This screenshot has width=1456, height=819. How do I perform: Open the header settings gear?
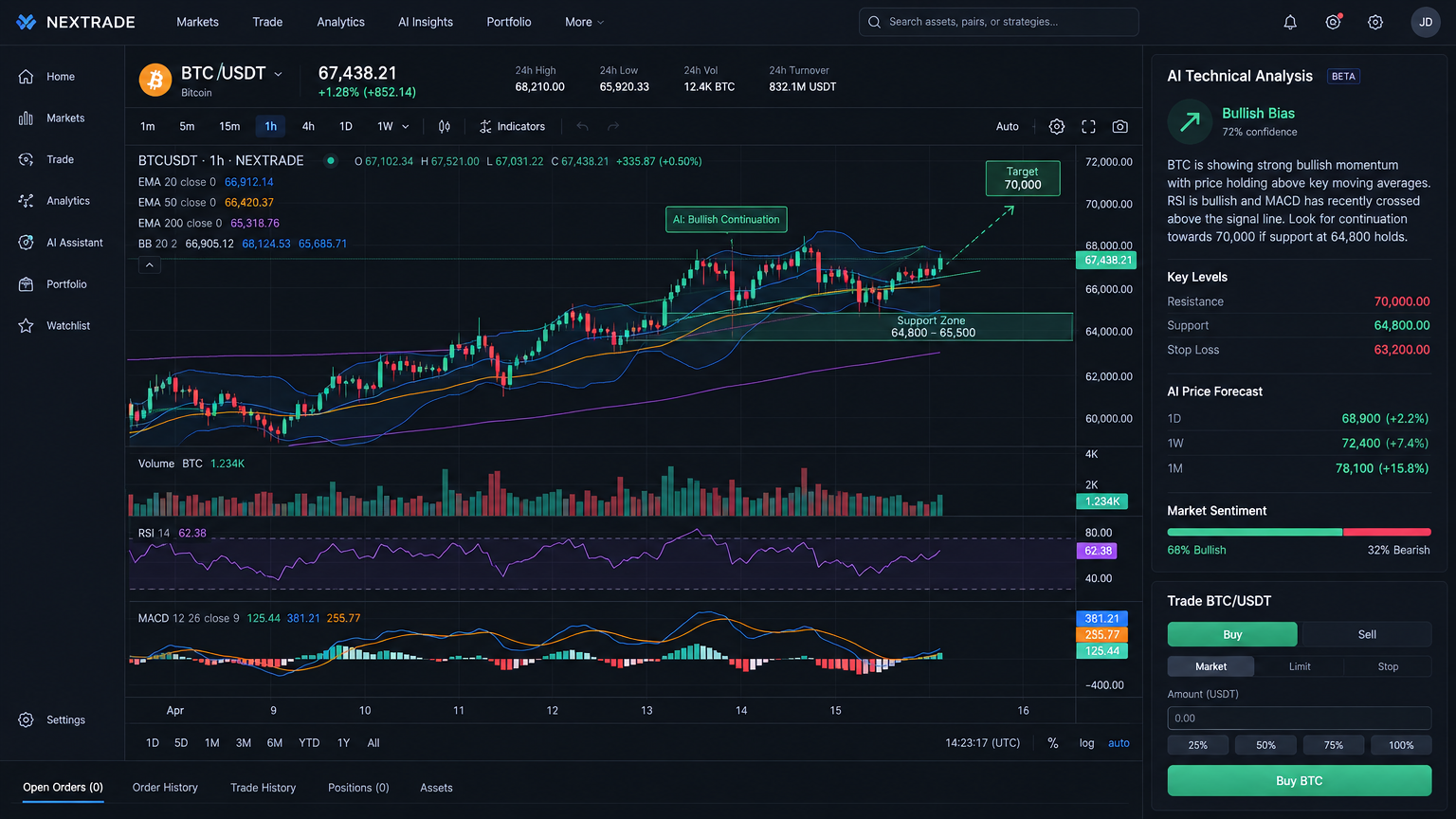(x=1375, y=22)
